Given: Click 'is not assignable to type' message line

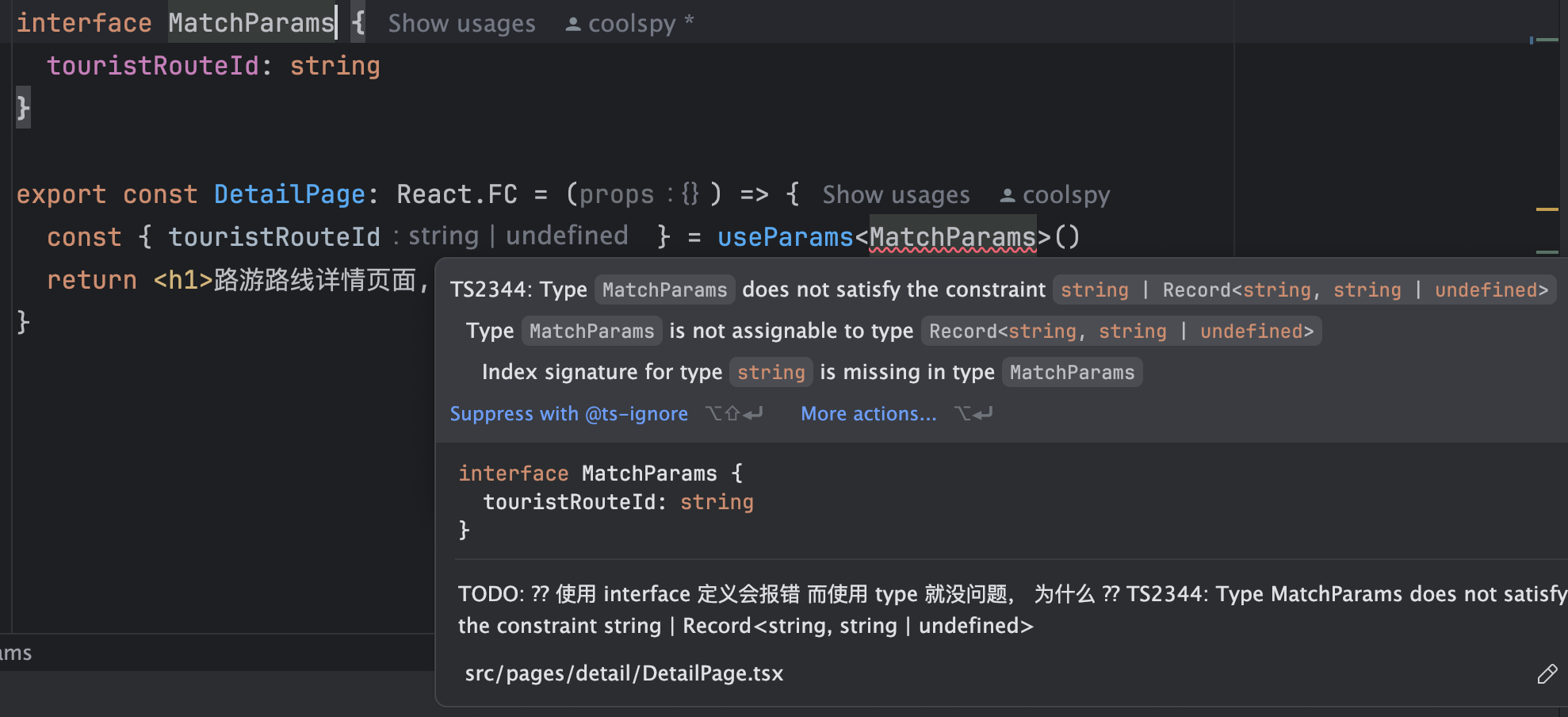Looking at the screenshot, I should click(893, 331).
